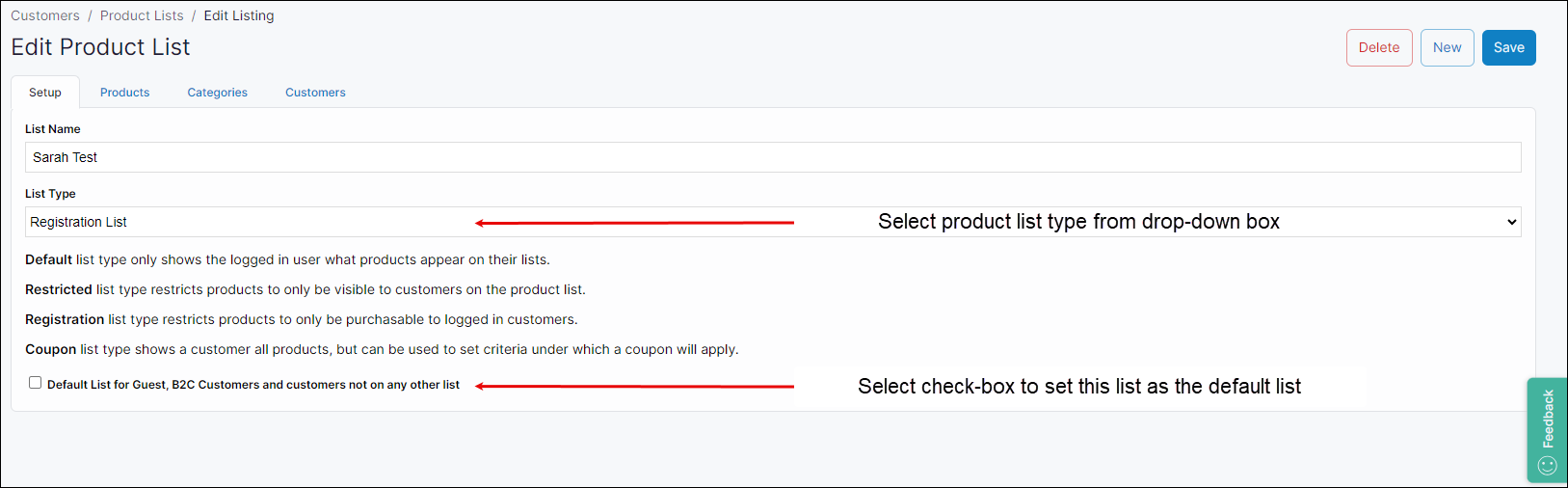The width and height of the screenshot is (1568, 488).
Task: Open the Feedback side panel
Action: tap(1548, 420)
